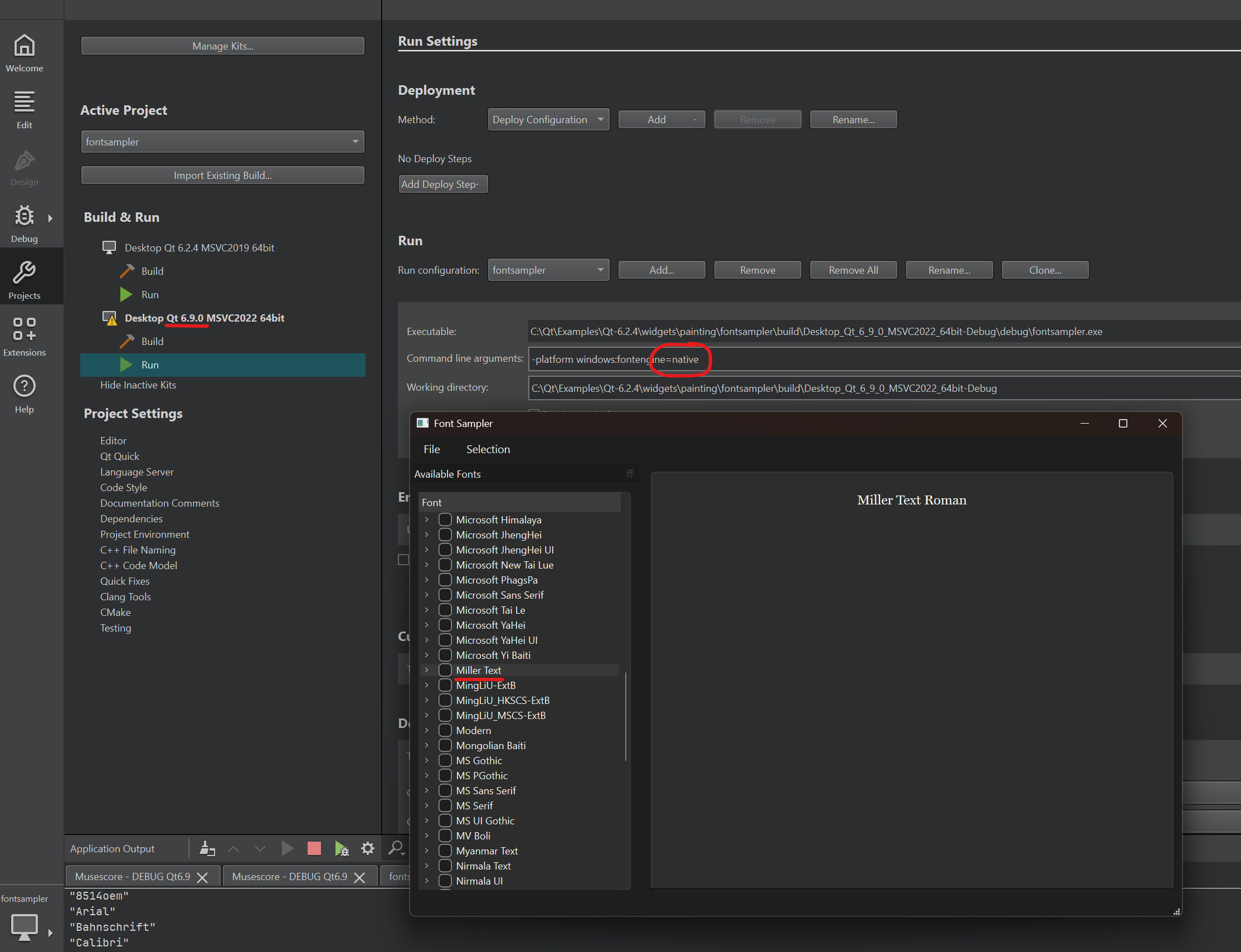Open Application Output settings gear
This screenshot has height=952, width=1241.
point(368,848)
